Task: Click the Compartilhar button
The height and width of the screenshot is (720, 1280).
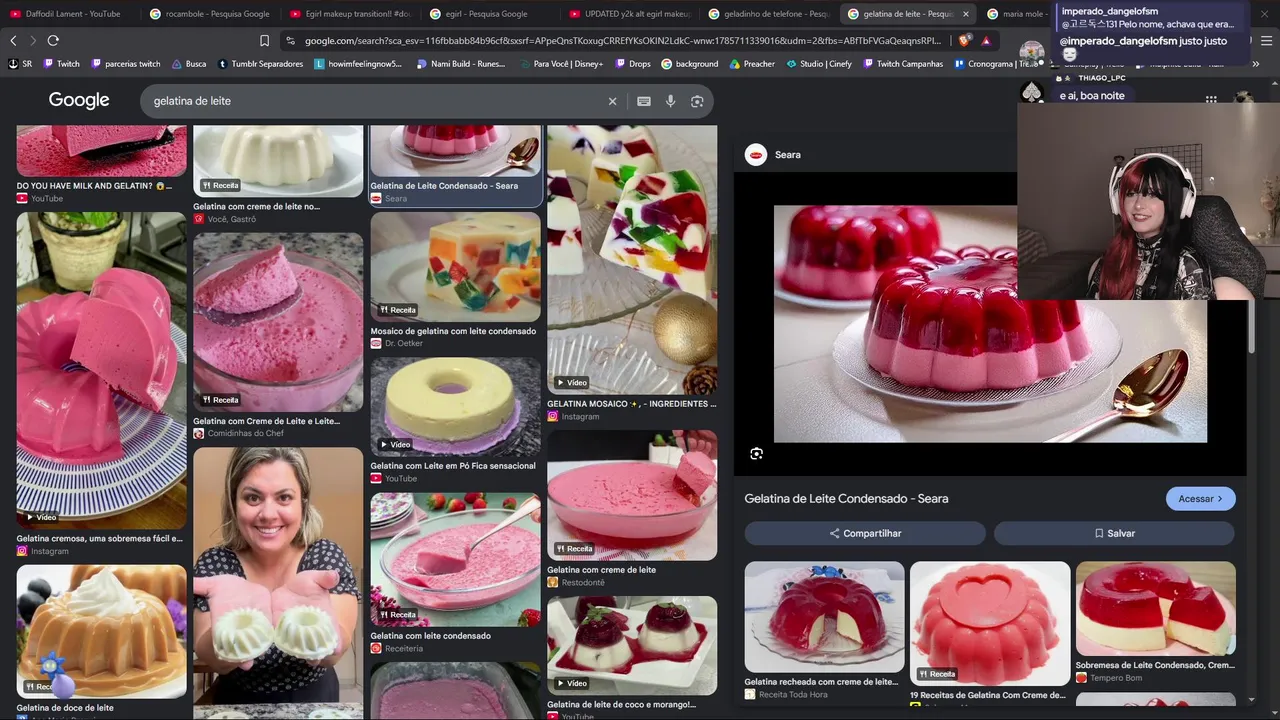Action: [865, 533]
